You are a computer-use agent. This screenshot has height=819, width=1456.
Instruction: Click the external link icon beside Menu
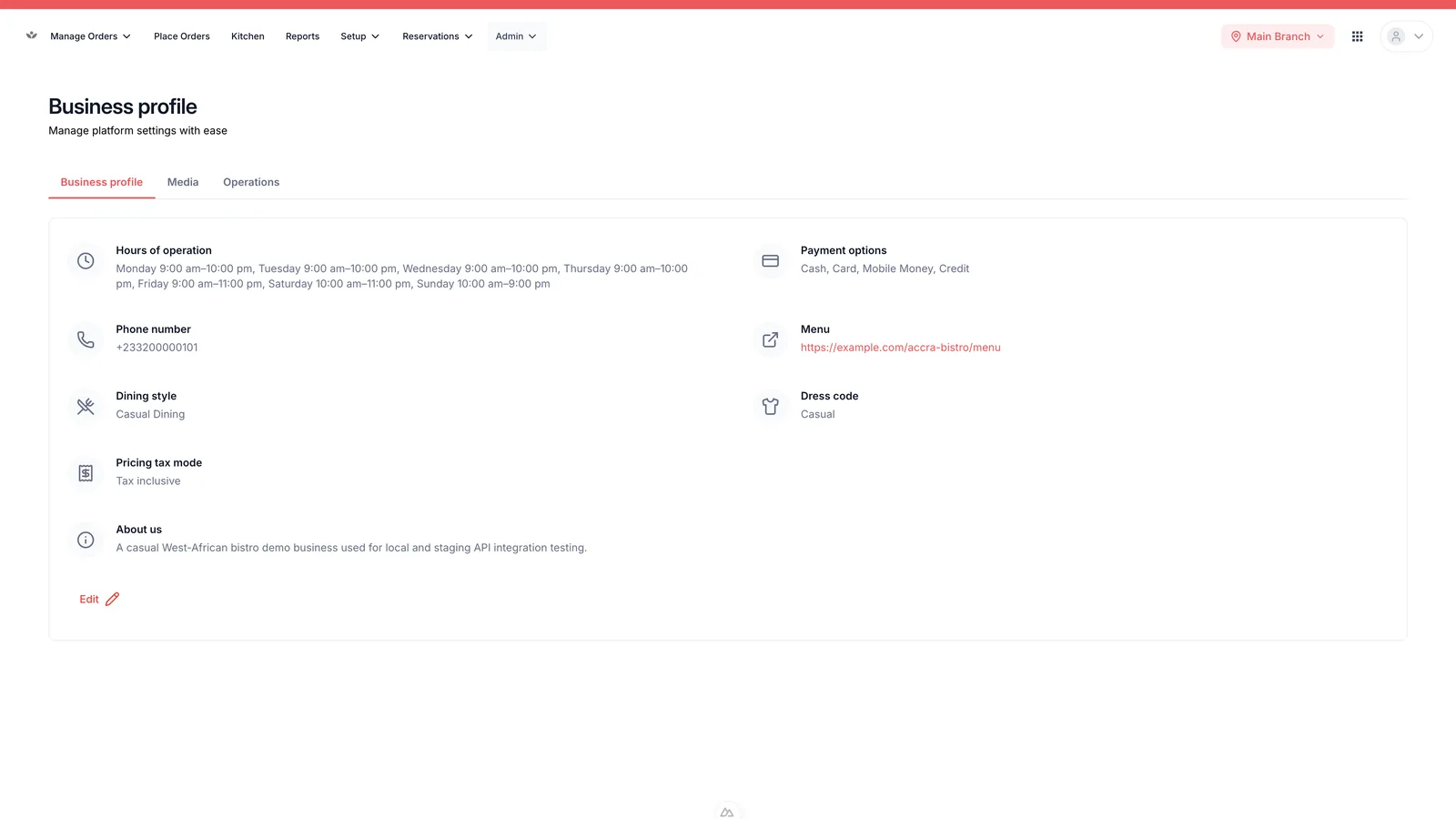tap(770, 339)
